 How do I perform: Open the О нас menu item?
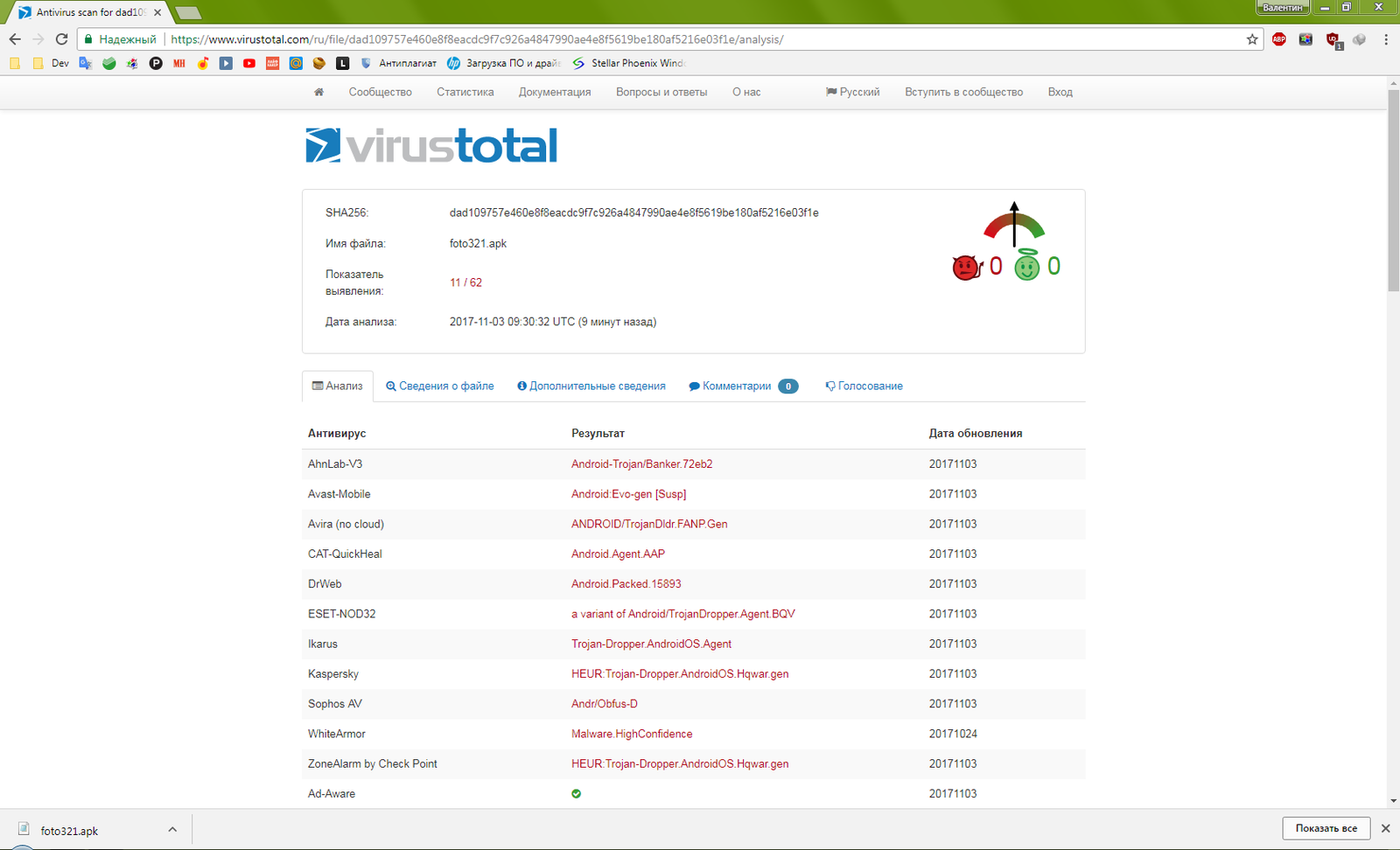pos(746,92)
